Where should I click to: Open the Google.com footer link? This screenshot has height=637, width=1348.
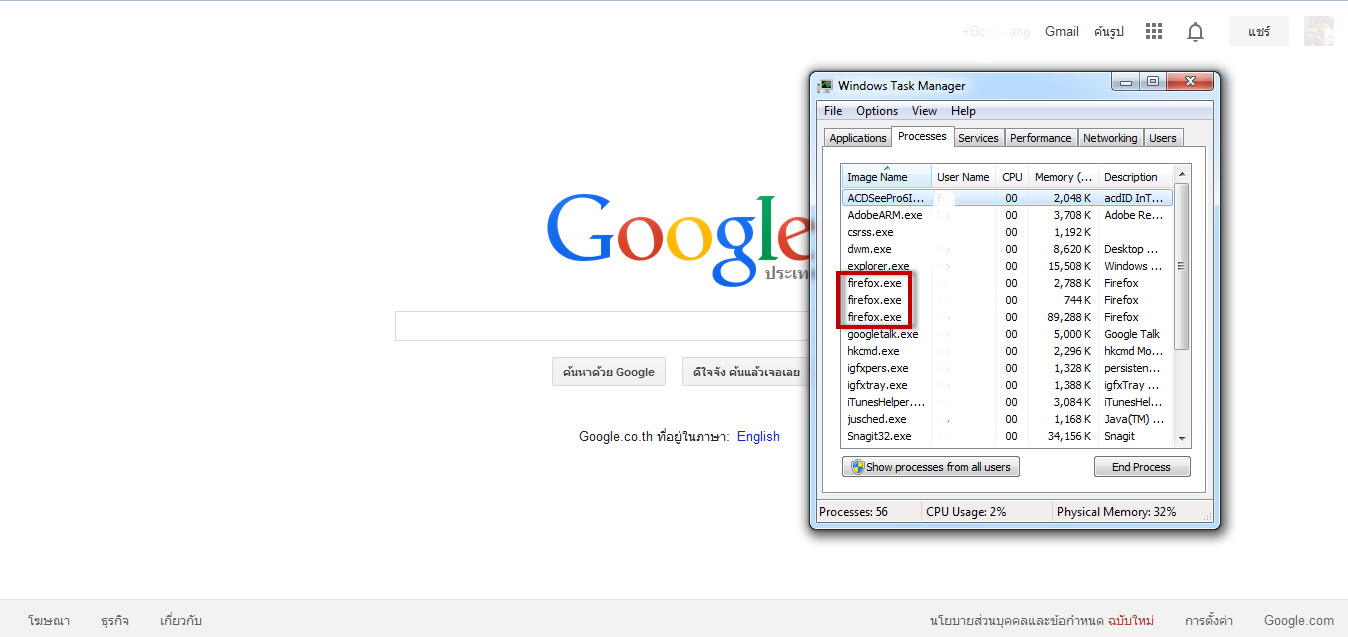coord(1299,620)
